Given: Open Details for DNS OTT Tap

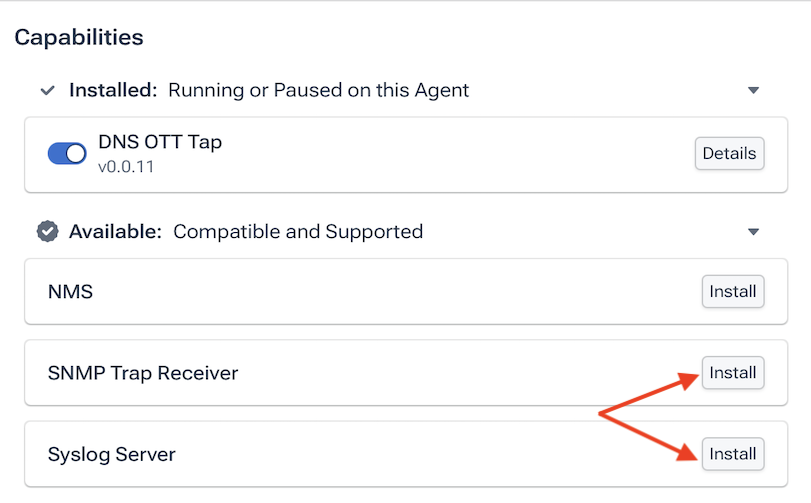Looking at the screenshot, I should [729, 154].
